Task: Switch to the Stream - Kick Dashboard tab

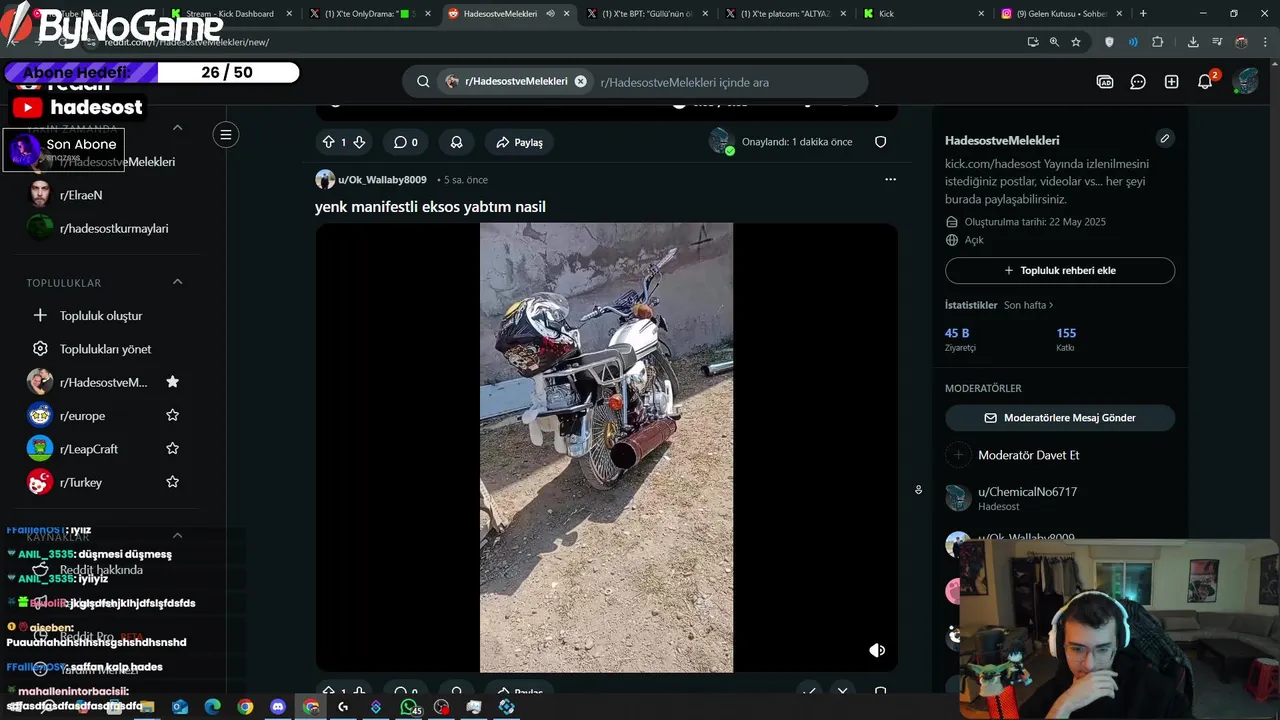Action: click(x=231, y=14)
